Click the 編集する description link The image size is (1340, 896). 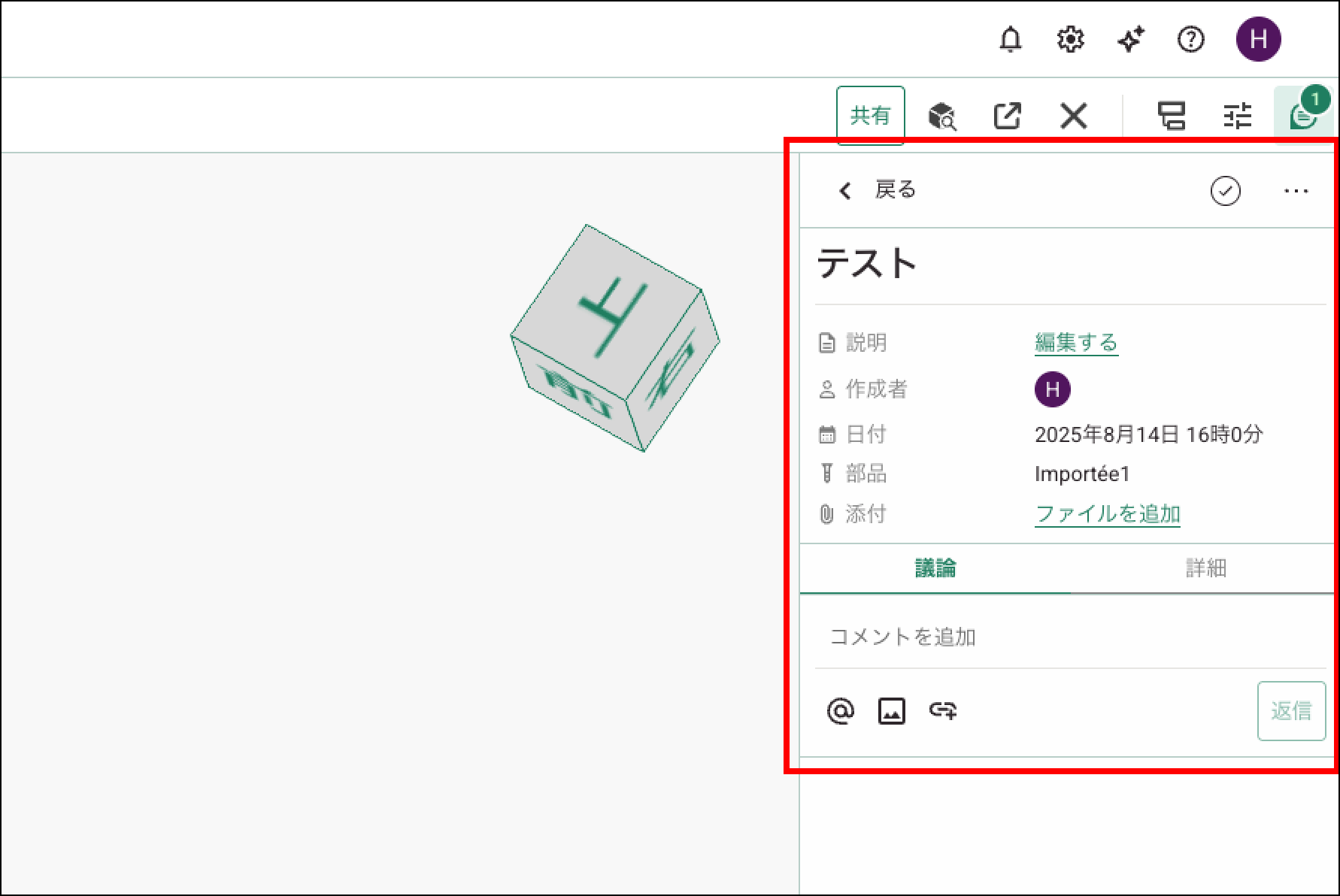click(x=1076, y=343)
